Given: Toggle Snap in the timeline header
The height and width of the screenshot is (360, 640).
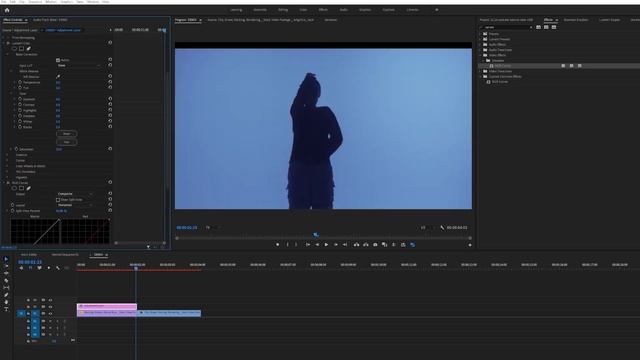Looking at the screenshot, I should click(30, 268).
